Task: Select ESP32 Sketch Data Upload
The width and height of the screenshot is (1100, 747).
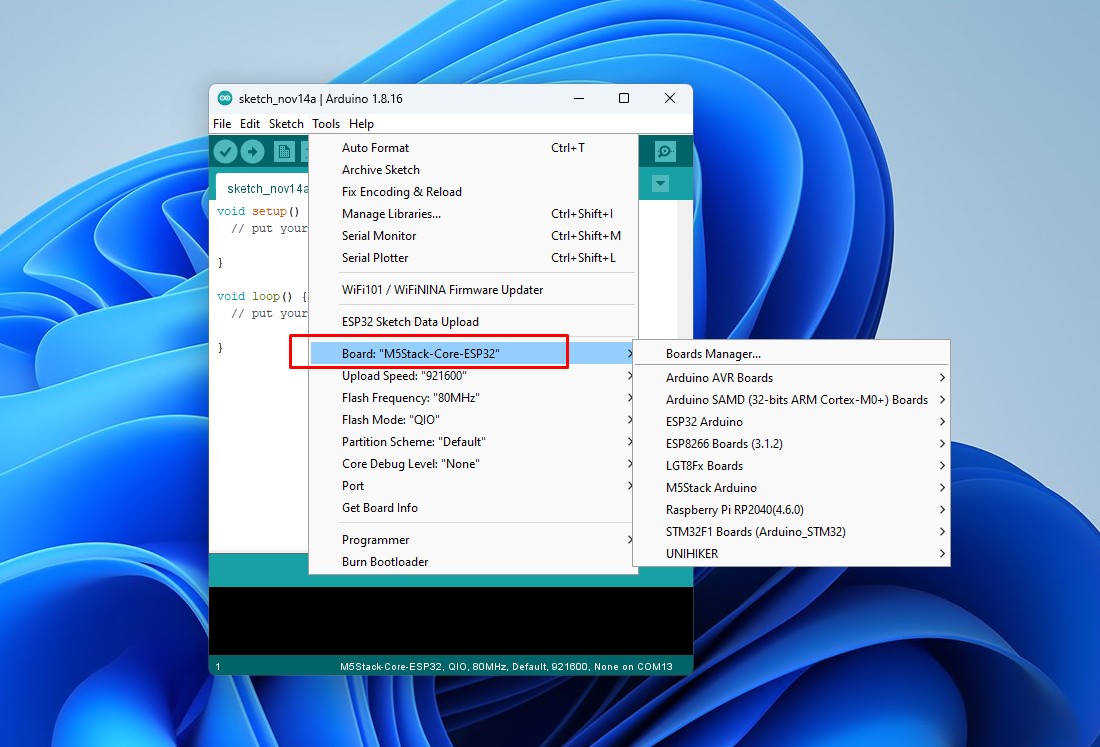Action: [x=410, y=321]
